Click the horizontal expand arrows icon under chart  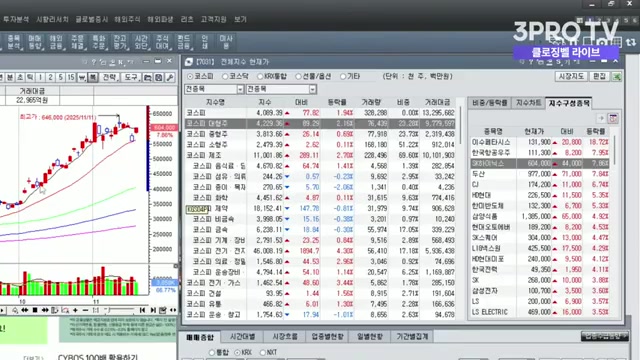point(173,311)
